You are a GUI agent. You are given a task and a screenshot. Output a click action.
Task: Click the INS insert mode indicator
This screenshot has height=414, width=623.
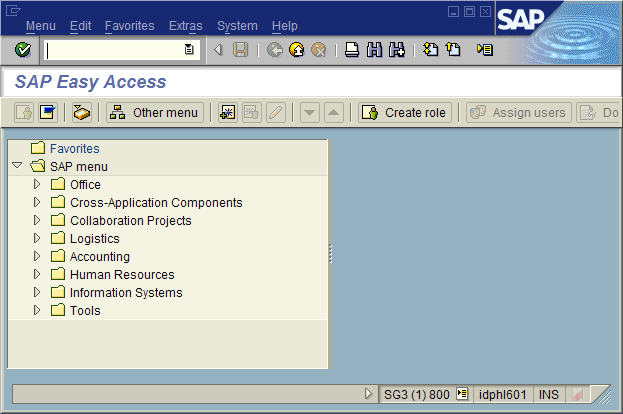(x=548, y=395)
